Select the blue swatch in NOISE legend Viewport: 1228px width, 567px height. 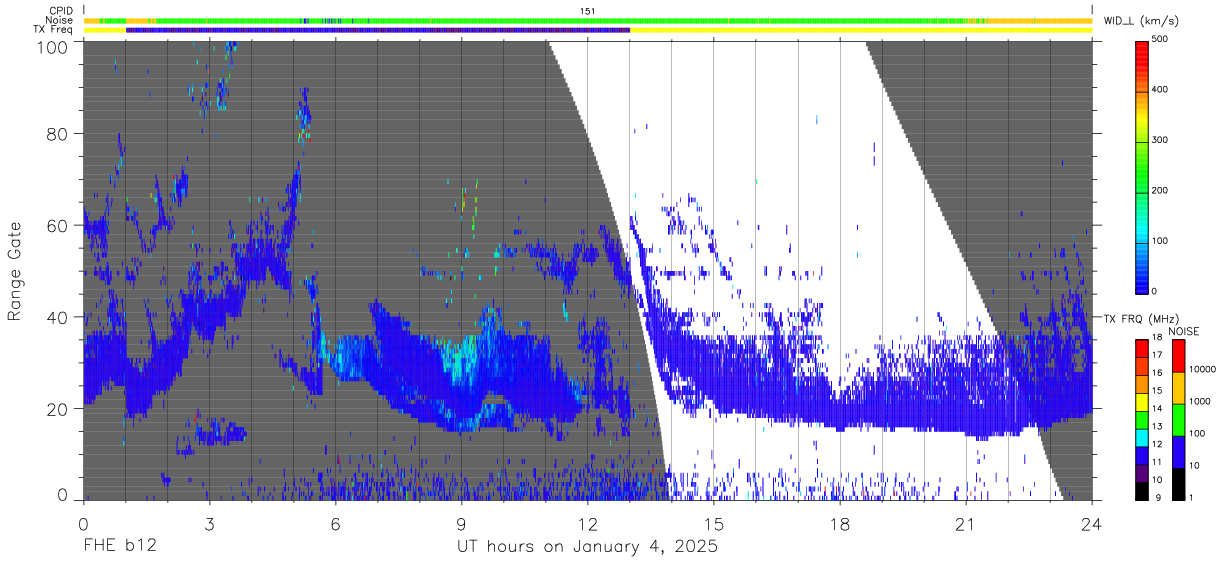tap(1178, 451)
